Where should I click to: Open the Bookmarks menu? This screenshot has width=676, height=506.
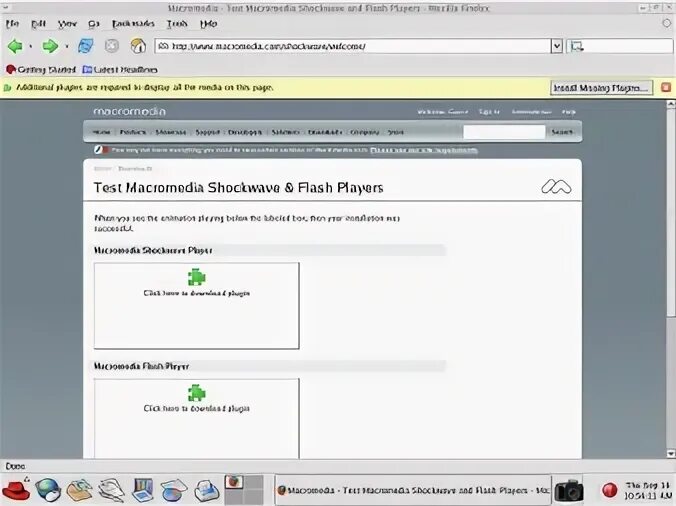coord(133,24)
